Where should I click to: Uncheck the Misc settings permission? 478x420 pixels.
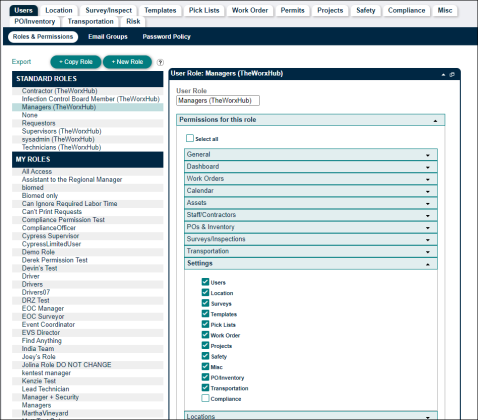click(x=205, y=367)
